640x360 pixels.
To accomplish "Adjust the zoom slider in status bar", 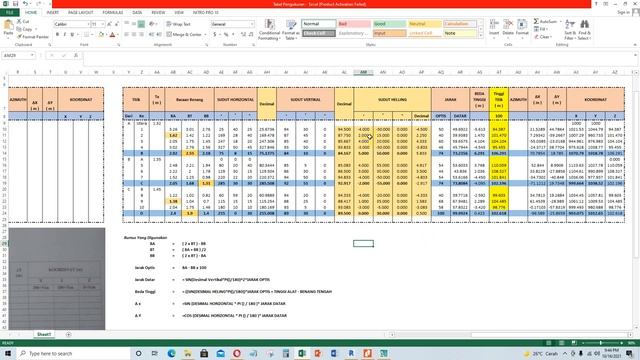I will point(601,343).
